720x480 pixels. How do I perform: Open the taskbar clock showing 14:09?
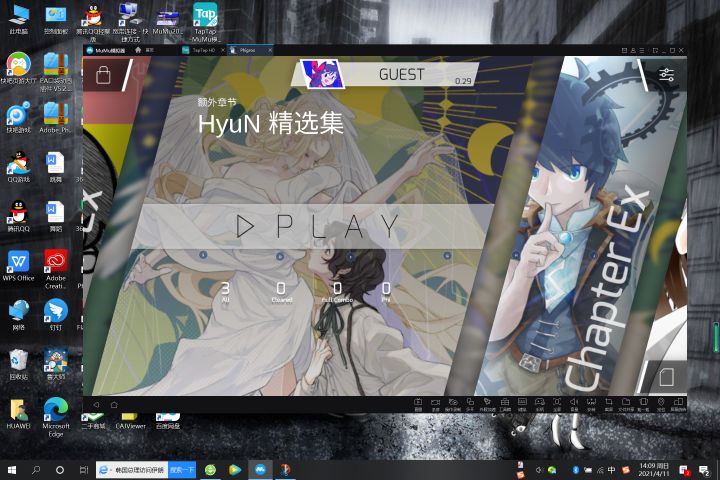pos(653,470)
